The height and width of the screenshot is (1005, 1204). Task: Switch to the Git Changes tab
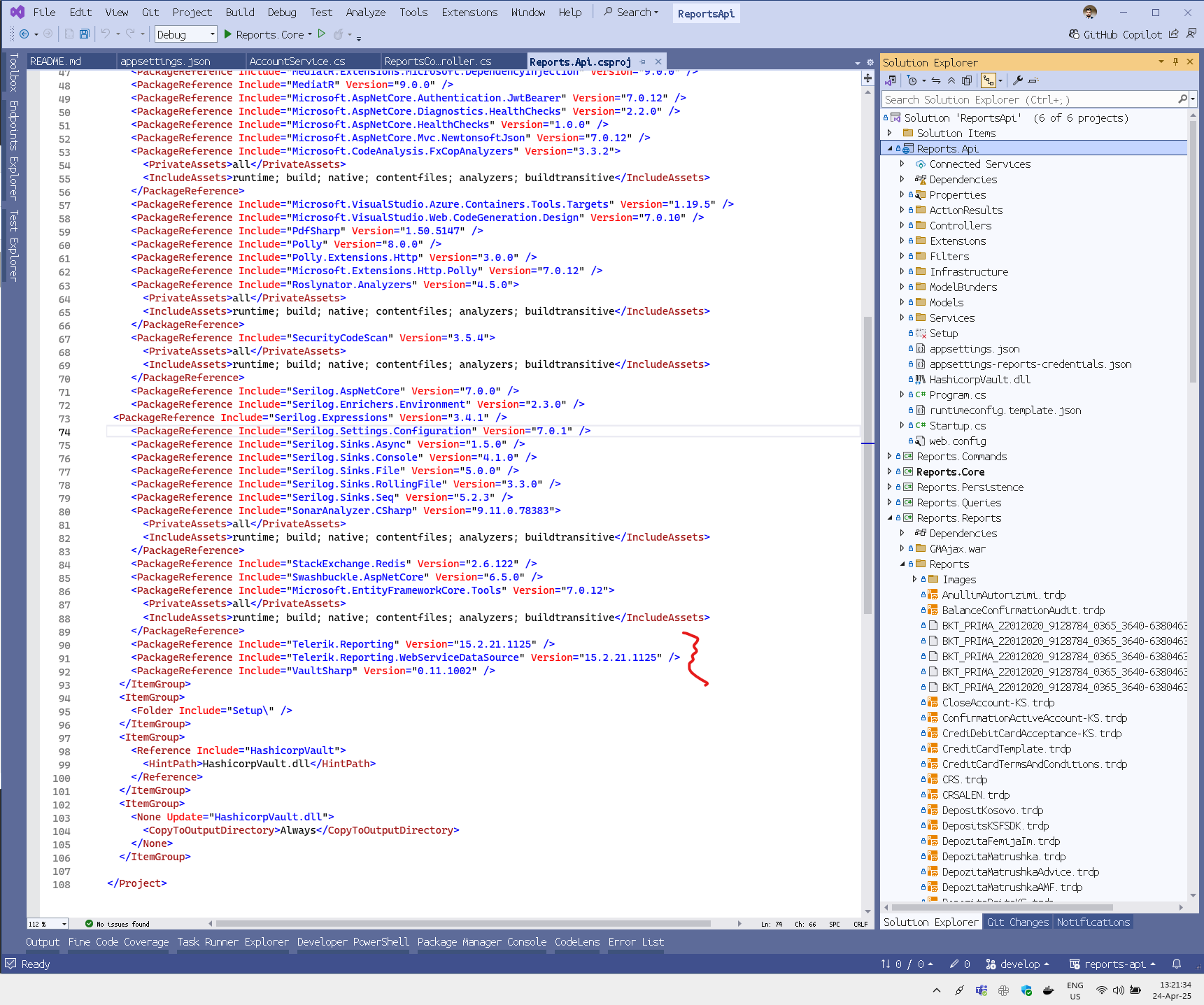1017,922
